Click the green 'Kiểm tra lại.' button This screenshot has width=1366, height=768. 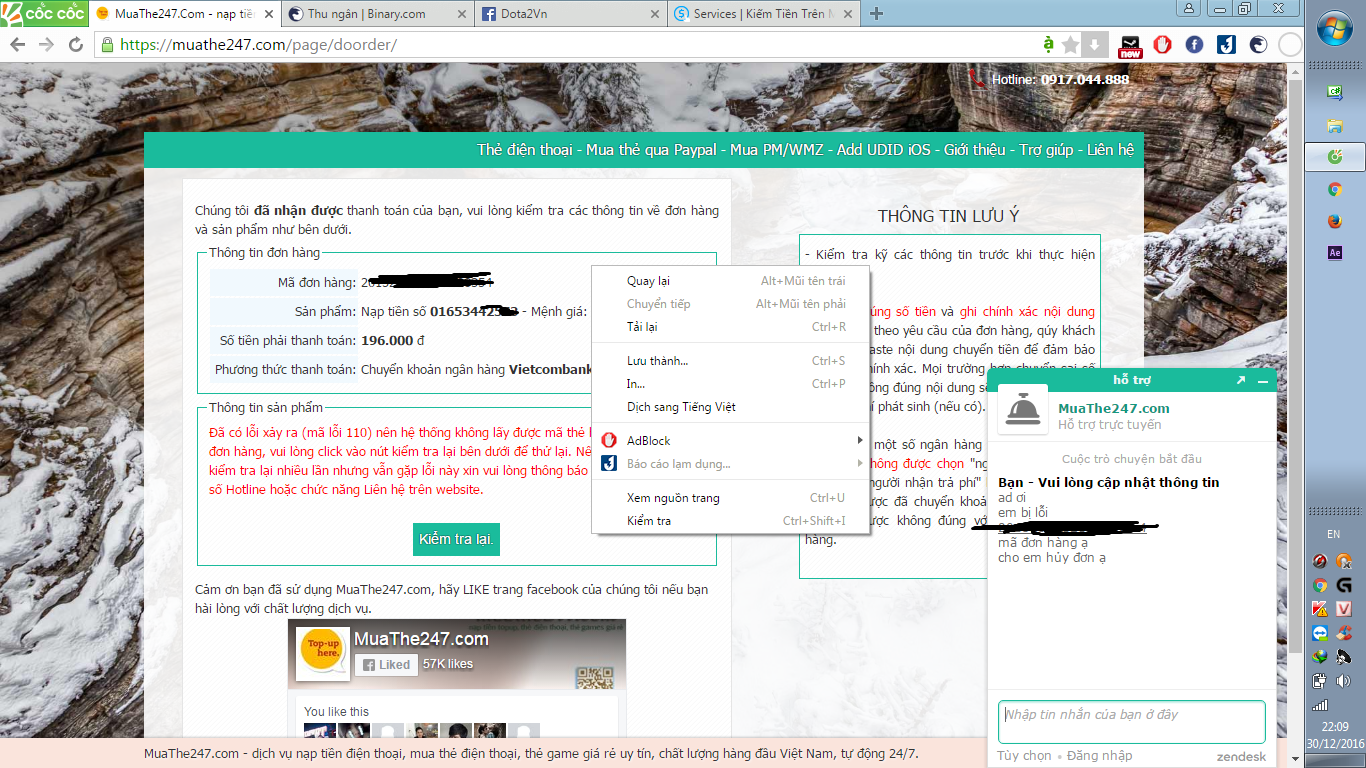click(x=456, y=539)
